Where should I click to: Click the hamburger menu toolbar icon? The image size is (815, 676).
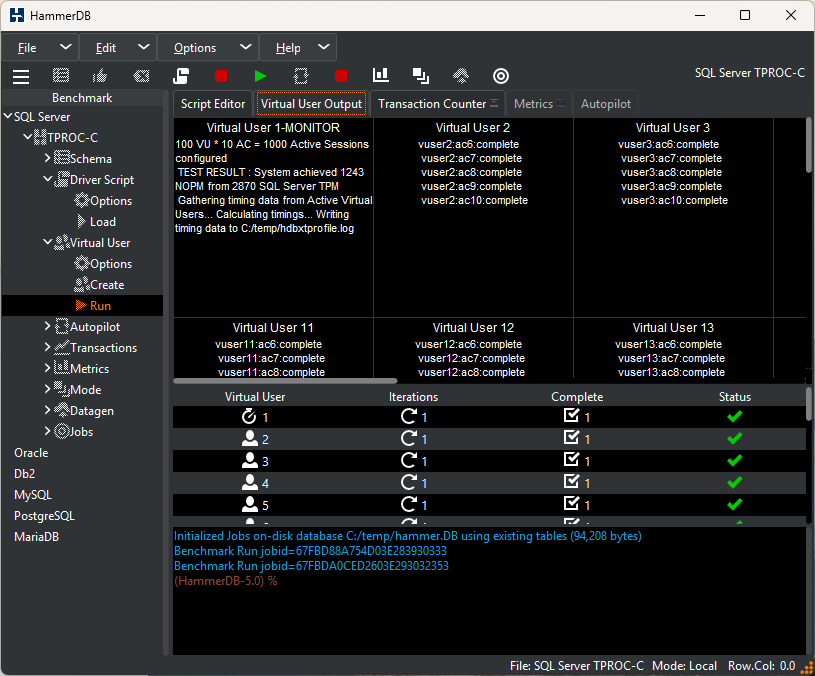(21, 76)
